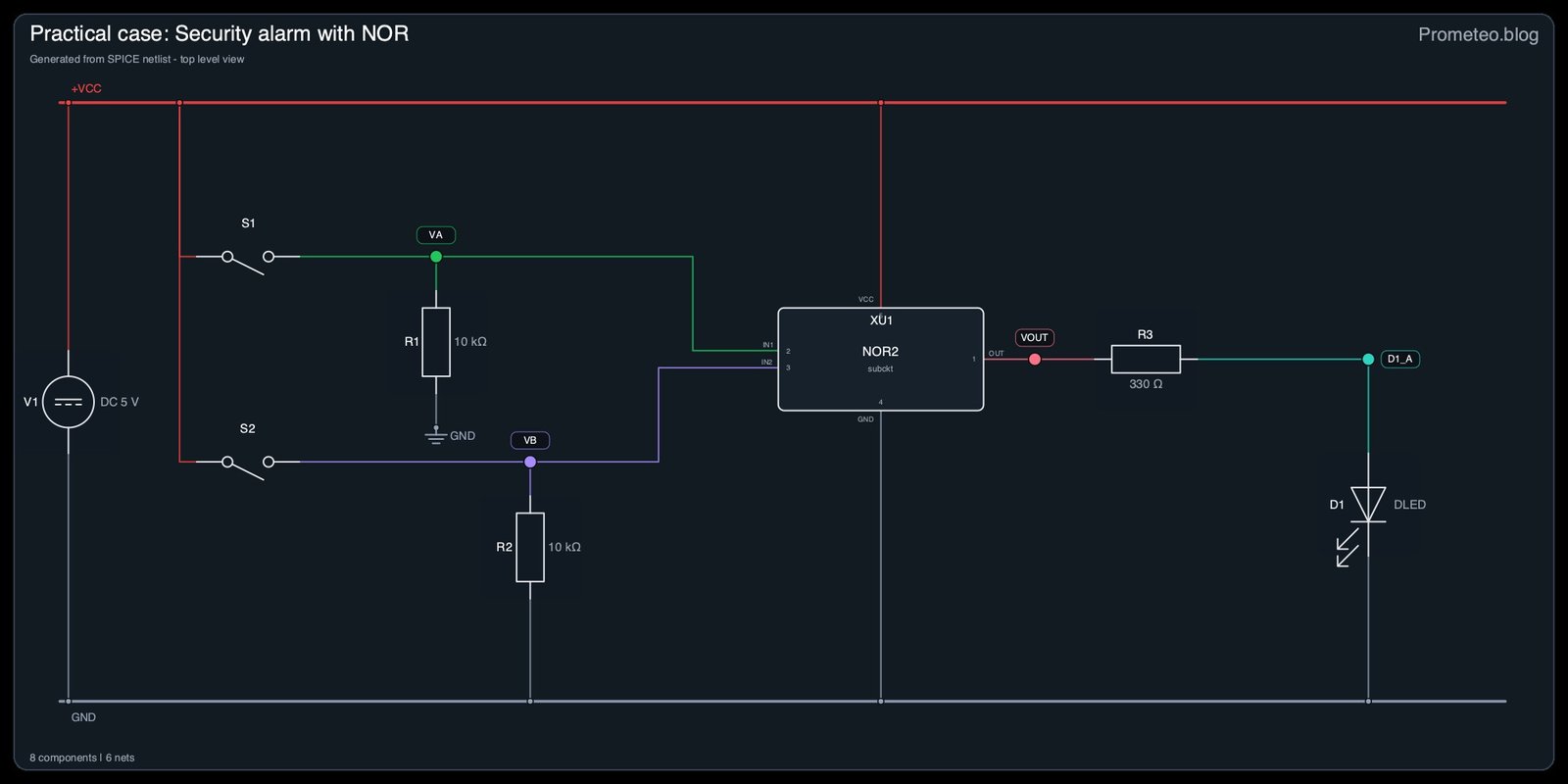The image size is (1568, 784).
Task: Click the D1 label text
Action: pos(1337,505)
